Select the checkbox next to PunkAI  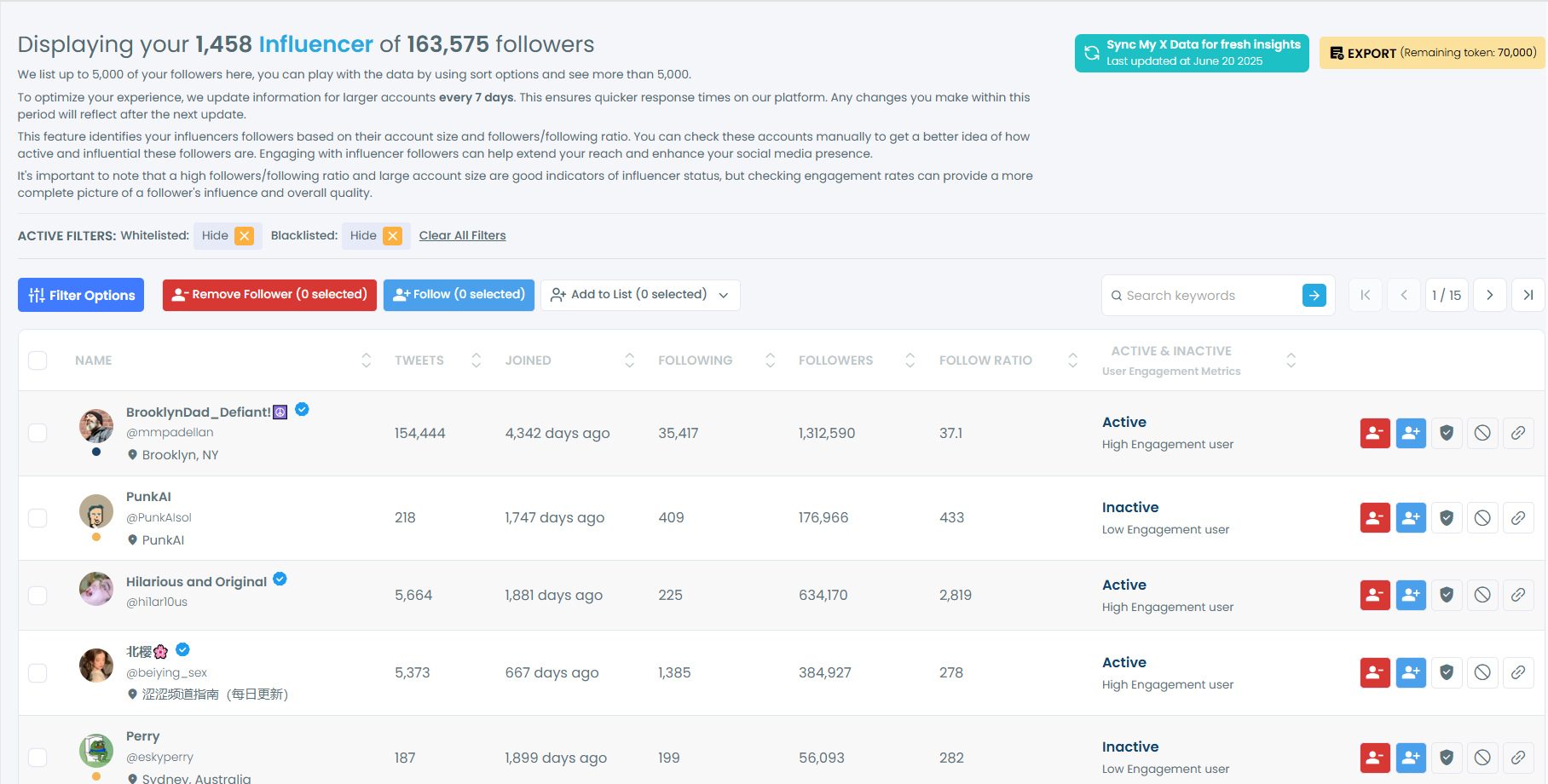point(38,517)
